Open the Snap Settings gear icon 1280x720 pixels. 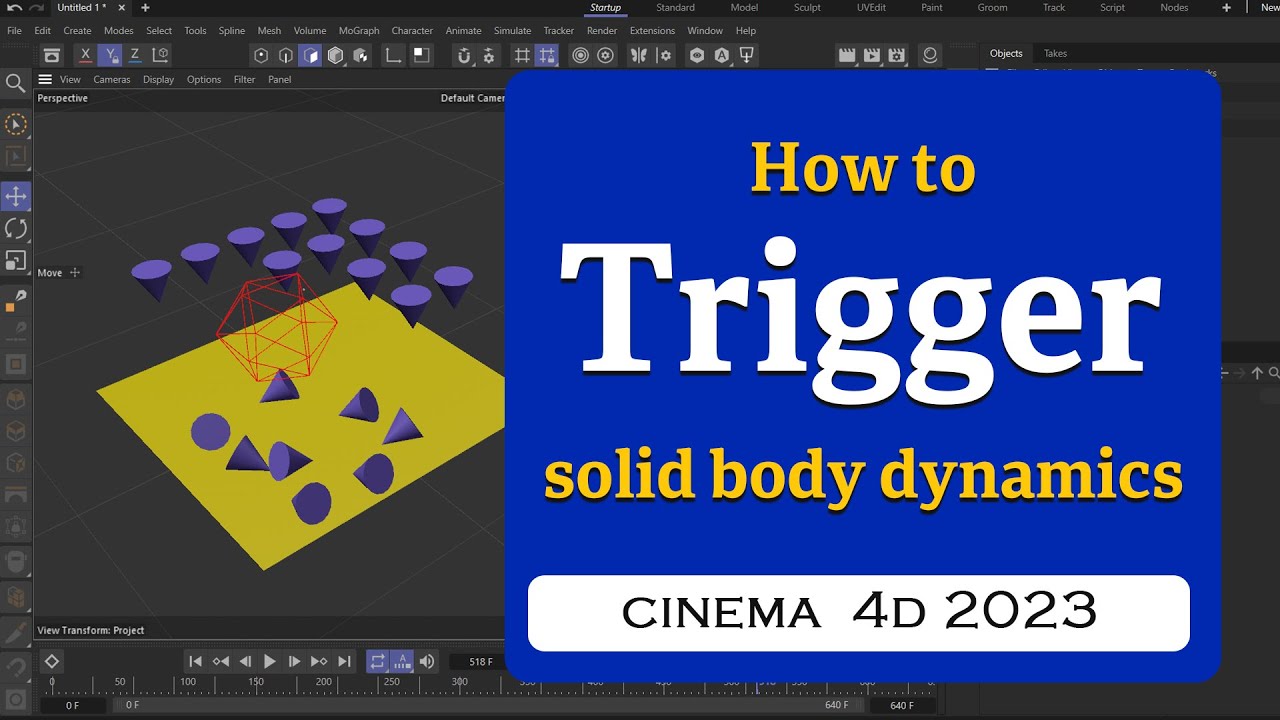489,56
